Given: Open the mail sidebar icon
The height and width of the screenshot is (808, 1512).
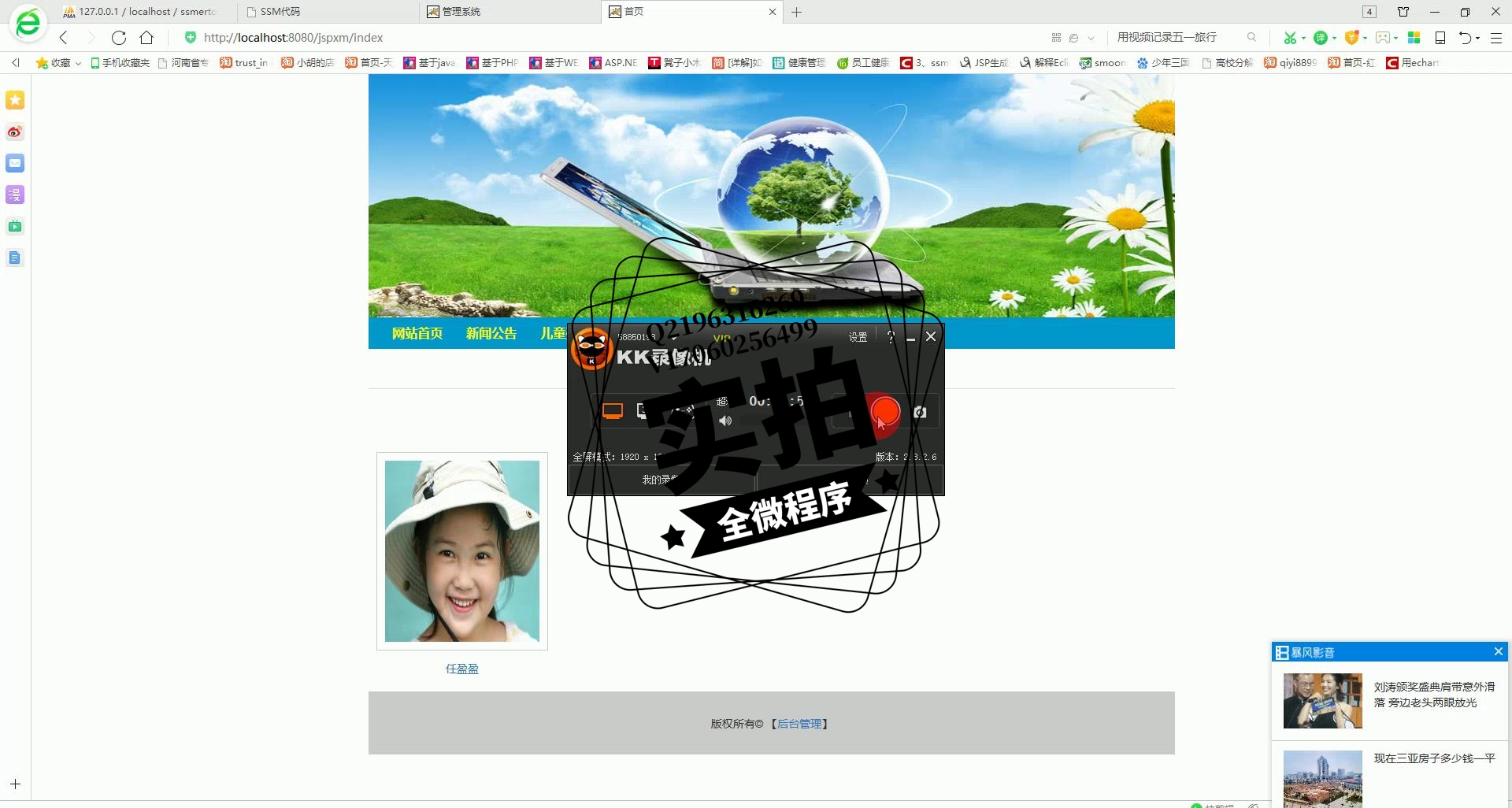Looking at the screenshot, I should click(15, 163).
